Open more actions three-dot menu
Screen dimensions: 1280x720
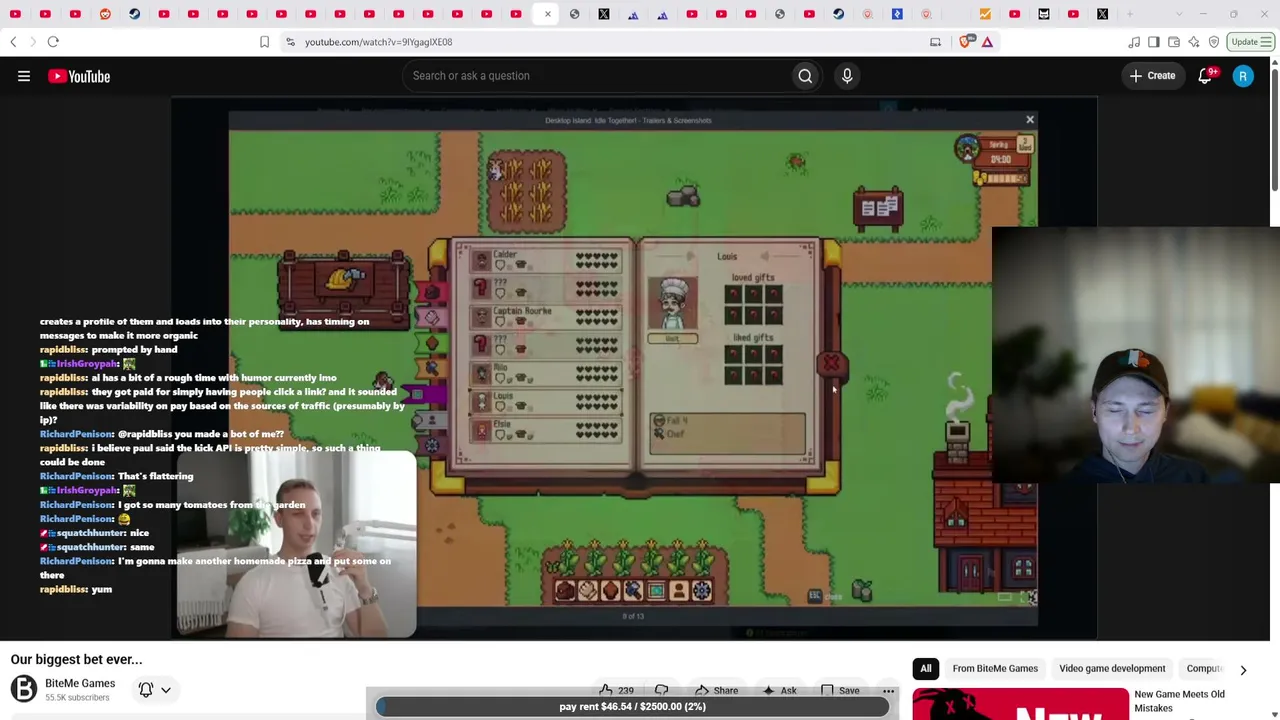tap(888, 690)
